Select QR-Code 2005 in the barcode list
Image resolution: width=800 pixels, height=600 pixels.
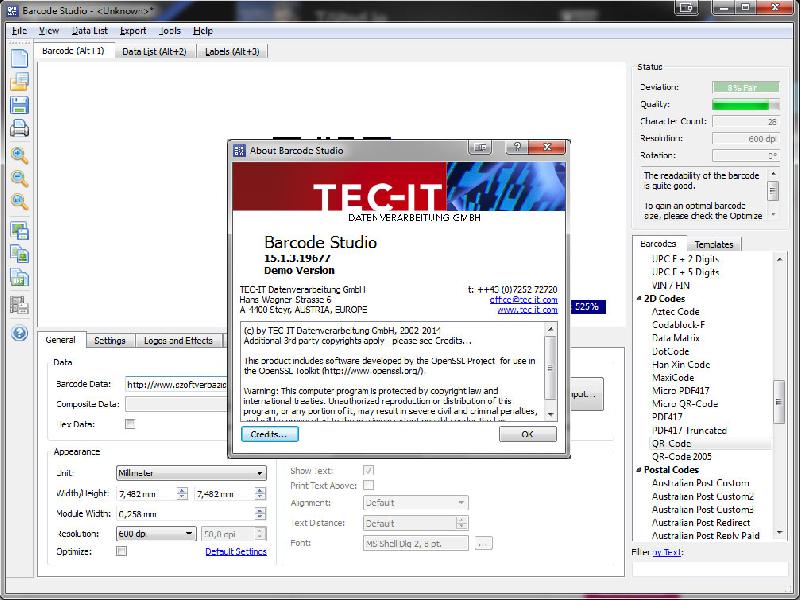(x=682, y=457)
